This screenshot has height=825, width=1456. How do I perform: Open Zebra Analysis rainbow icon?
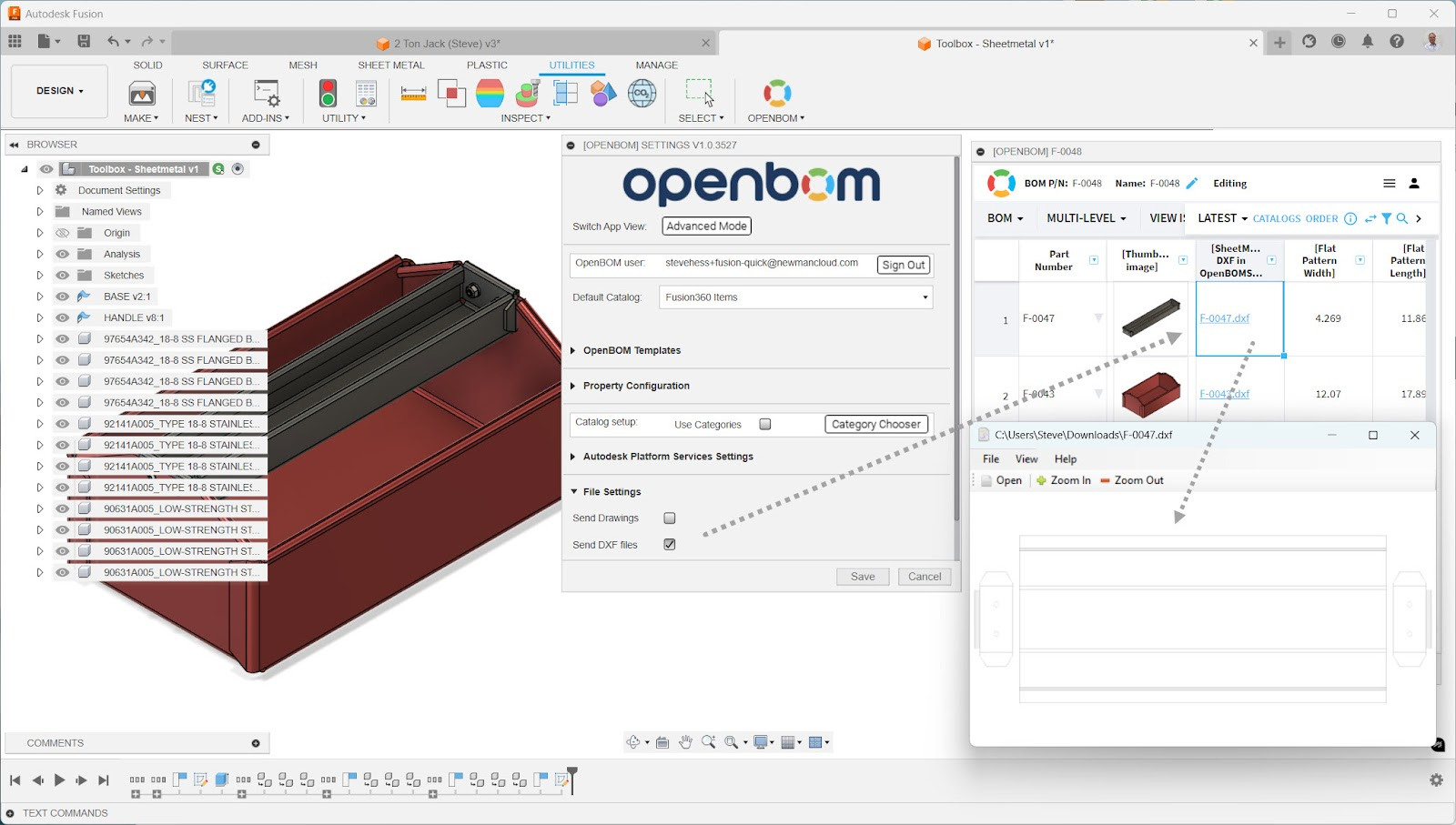pyautogui.click(x=490, y=94)
